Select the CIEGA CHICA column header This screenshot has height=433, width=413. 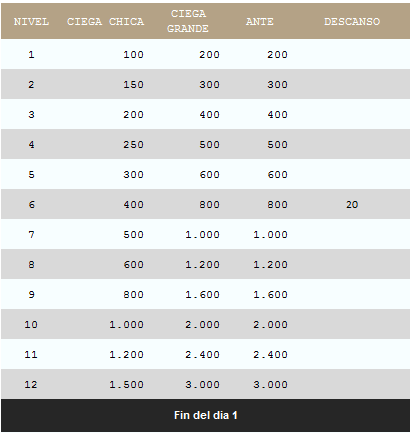(x=105, y=22)
